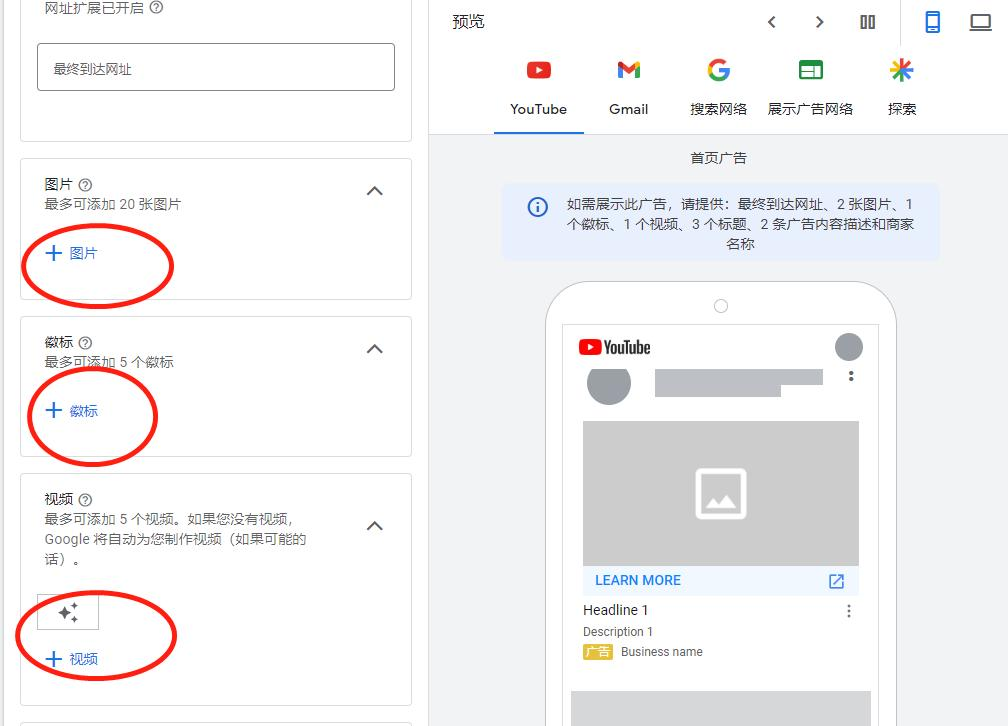The width and height of the screenshot is (1008, 726).
Task: Collapse the 视频 section
Action: (374, 525)
